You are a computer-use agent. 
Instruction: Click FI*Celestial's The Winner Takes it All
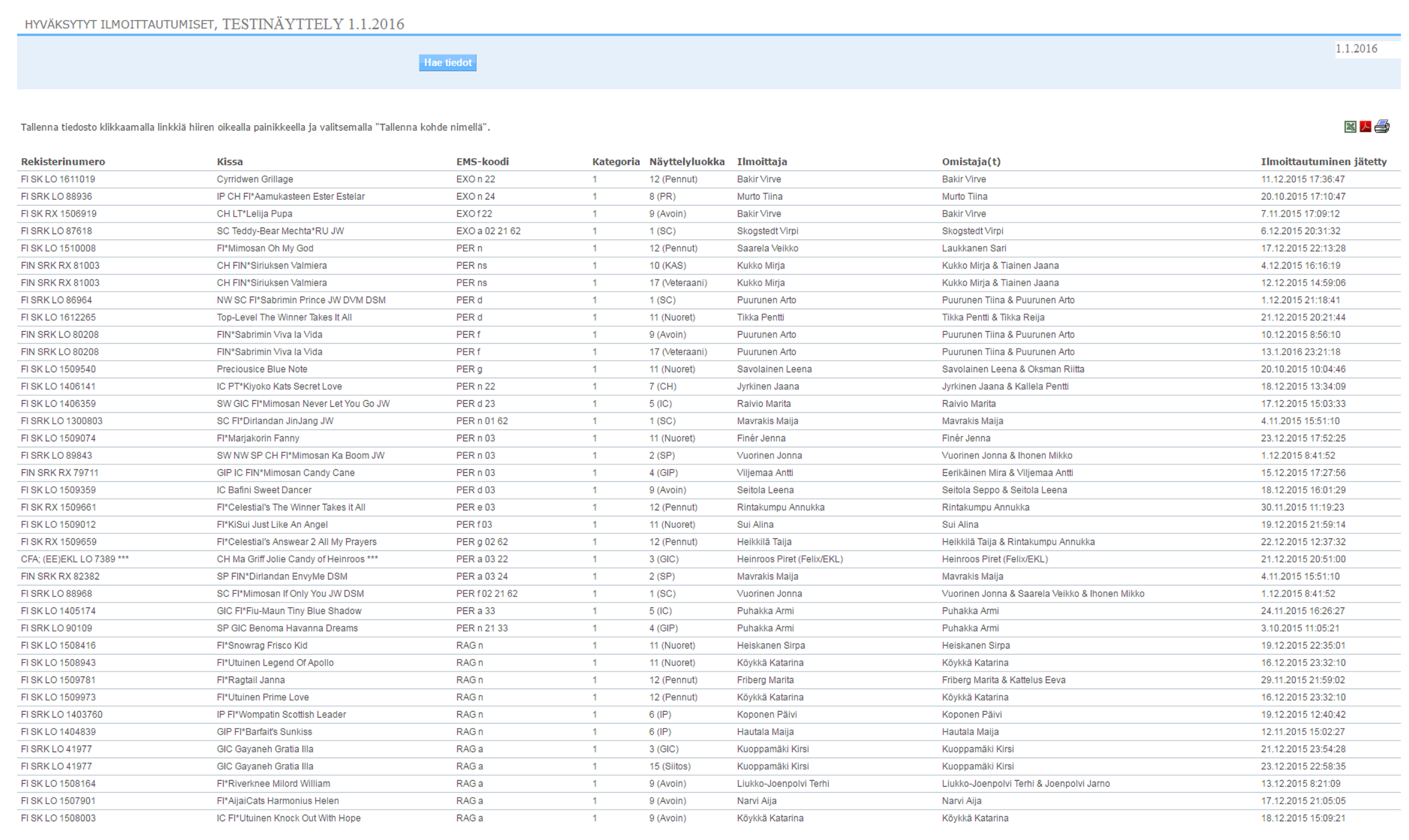(x=291, y=508)
